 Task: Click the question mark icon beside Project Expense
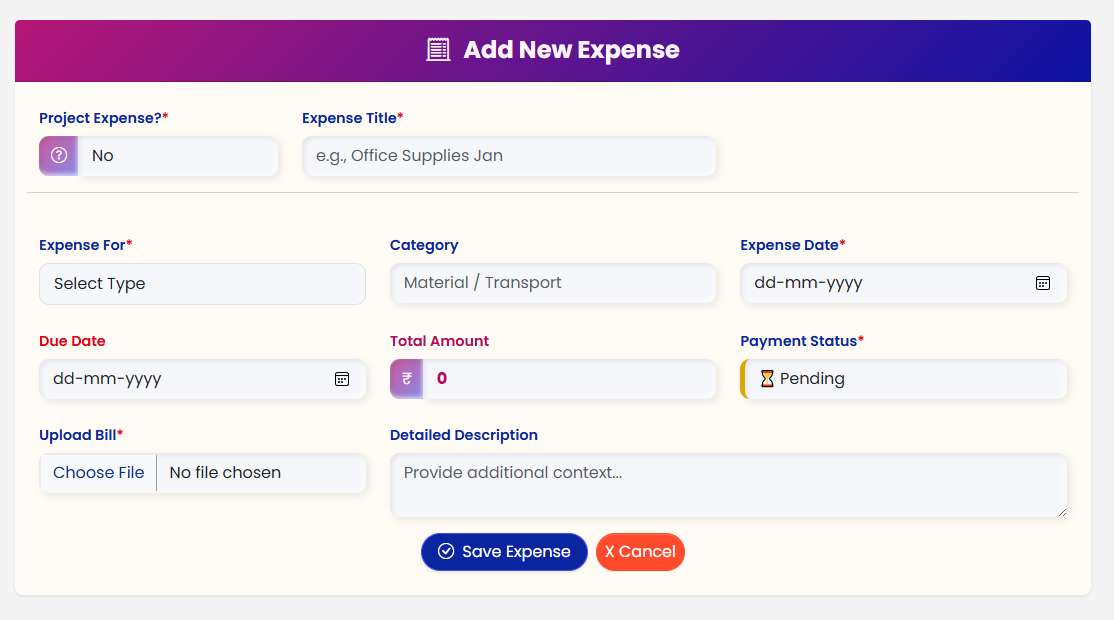point(59,156)
